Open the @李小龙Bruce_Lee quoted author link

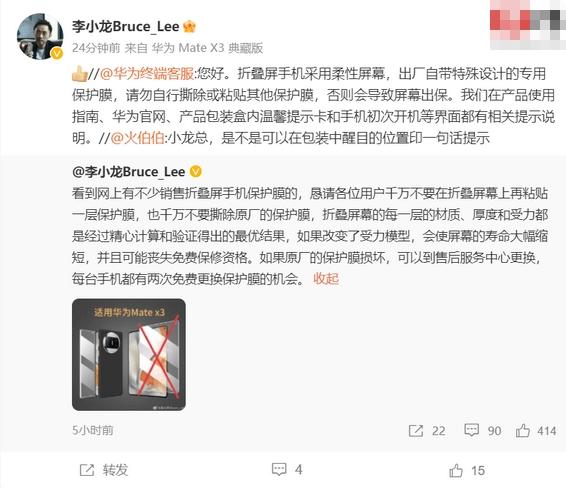[129, 172]
